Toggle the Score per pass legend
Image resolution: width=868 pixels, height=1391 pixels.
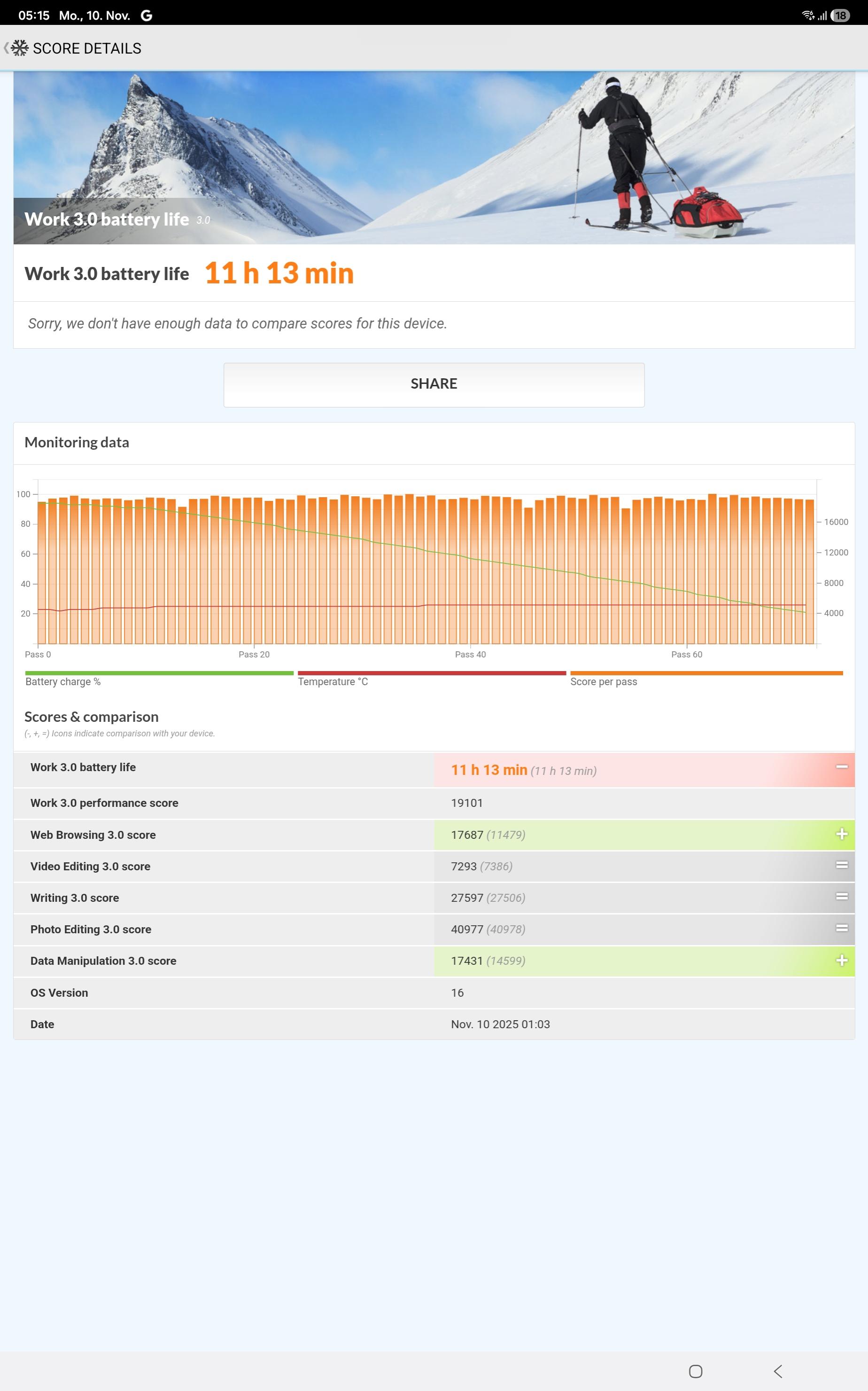point(604,682)
